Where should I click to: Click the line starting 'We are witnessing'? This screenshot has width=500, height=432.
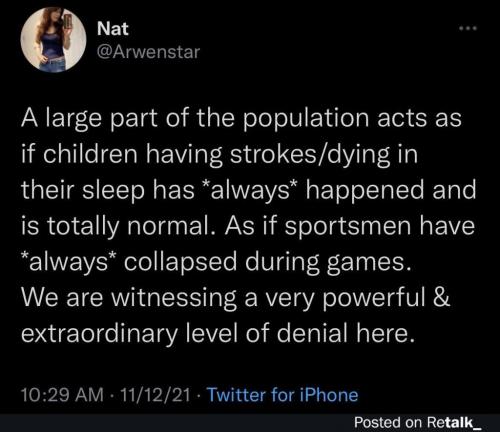point(235,299)
